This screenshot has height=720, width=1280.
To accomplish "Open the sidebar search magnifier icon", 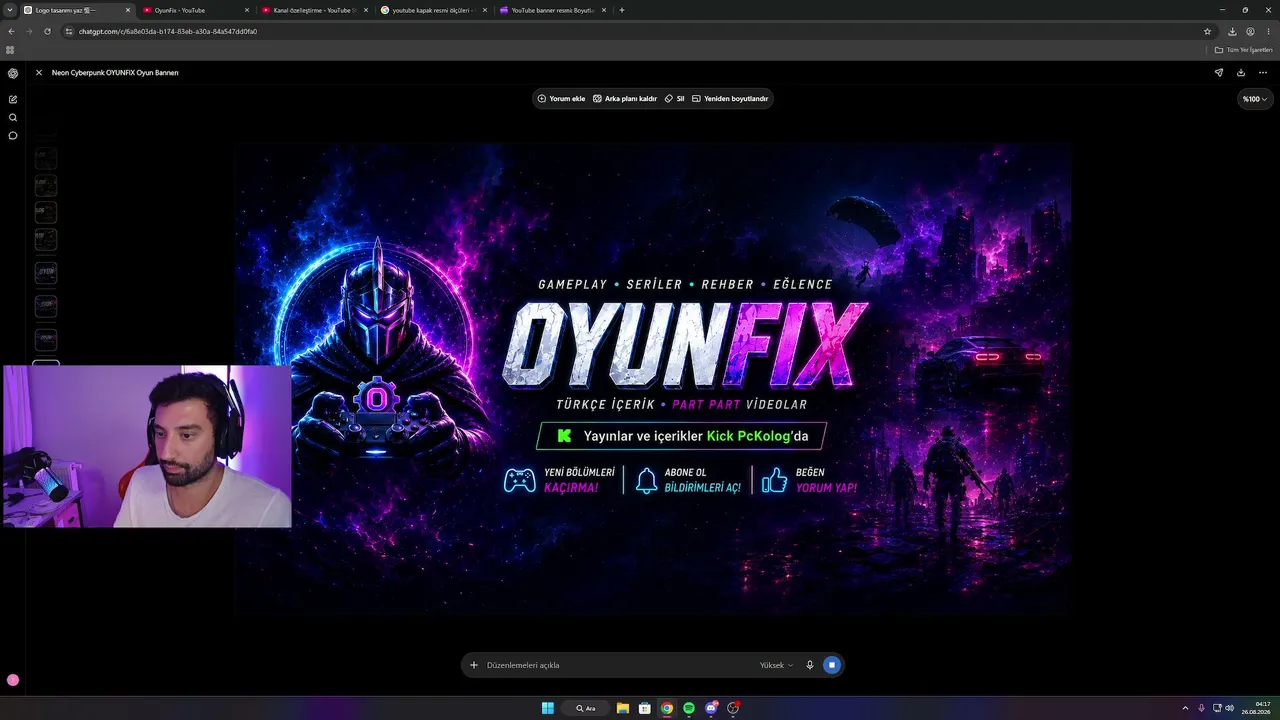I will click(x=13, y=117).
